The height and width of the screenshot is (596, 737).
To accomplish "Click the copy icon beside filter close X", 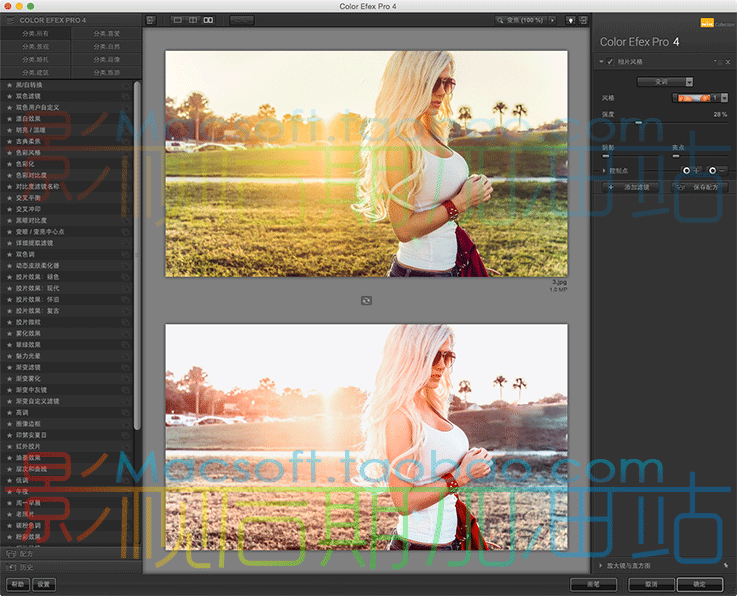I will (x=719, y=62).
